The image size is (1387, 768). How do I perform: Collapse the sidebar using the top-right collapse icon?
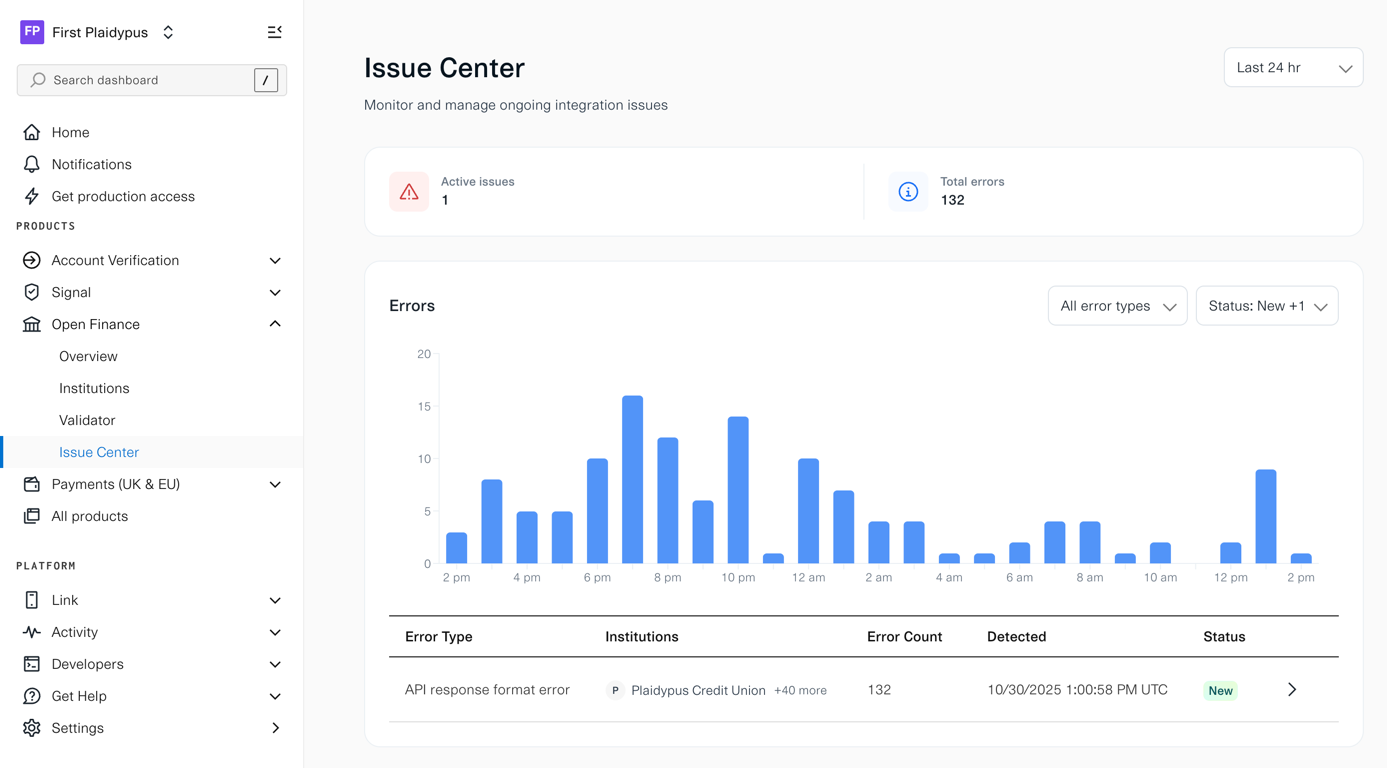click(275, 31)
